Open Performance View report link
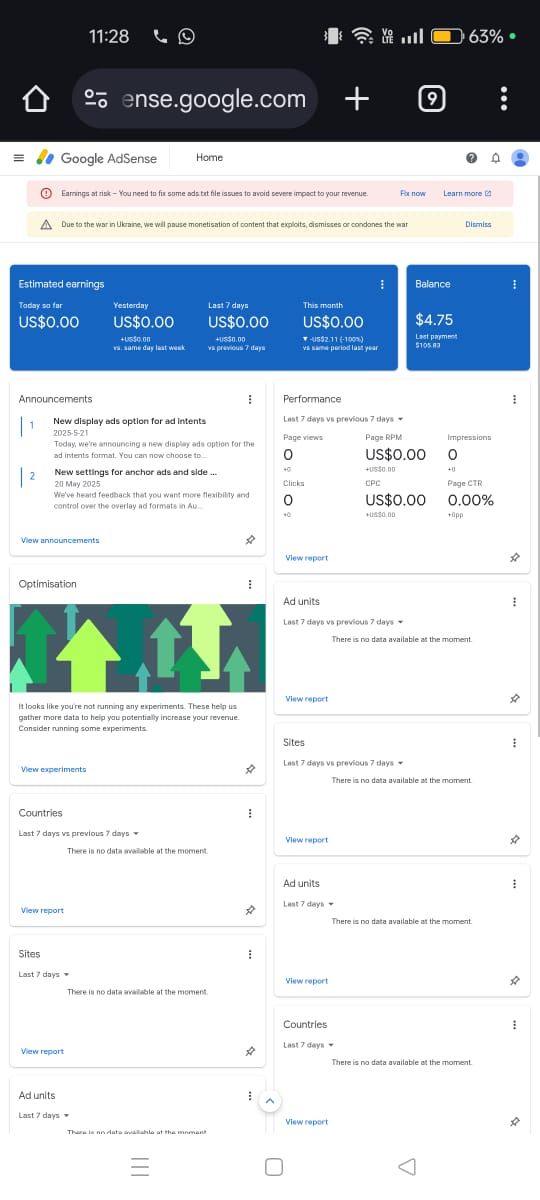 306,558
